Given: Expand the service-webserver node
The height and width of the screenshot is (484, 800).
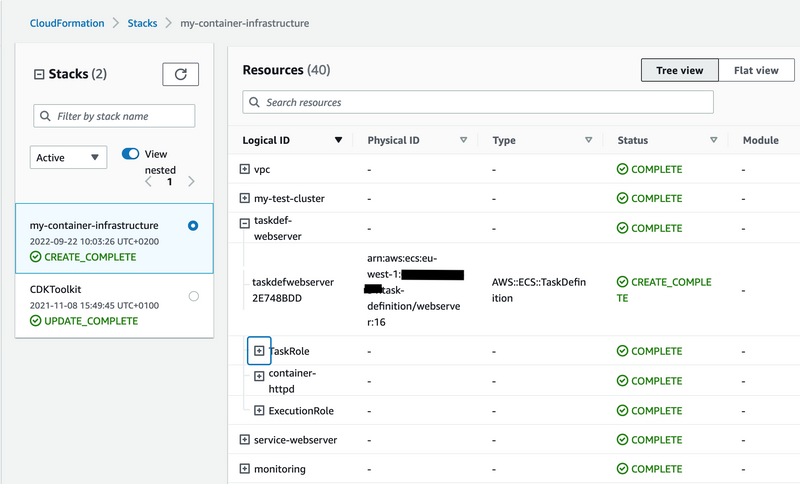Looking at the screenshot, I should point(244,440).
